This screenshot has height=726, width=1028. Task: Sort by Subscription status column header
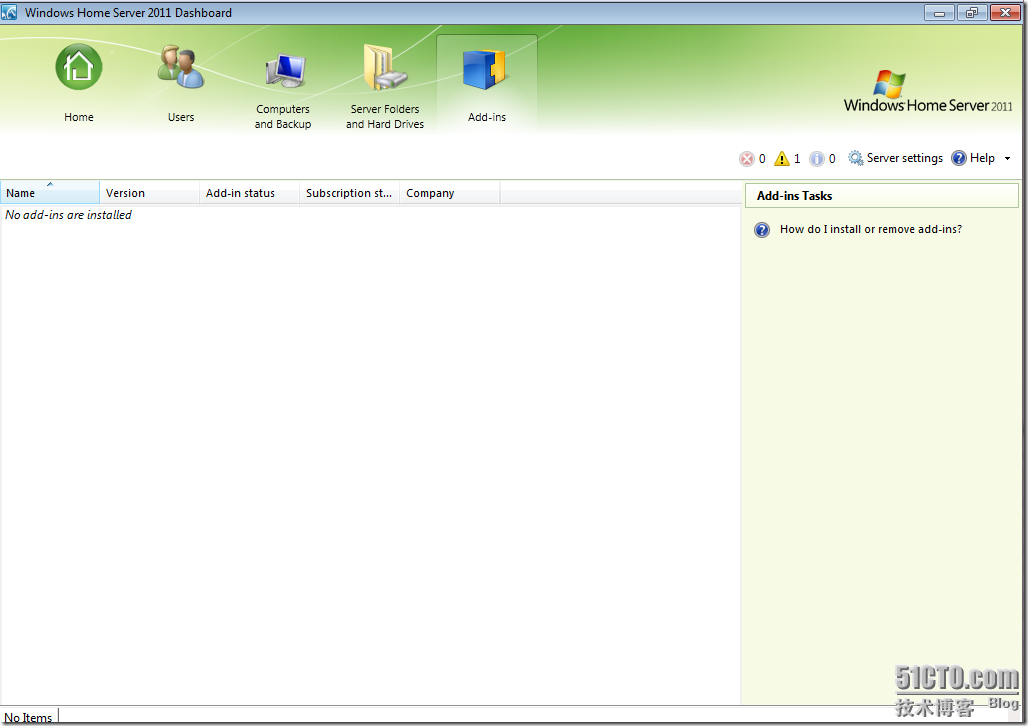click(349, 193)
